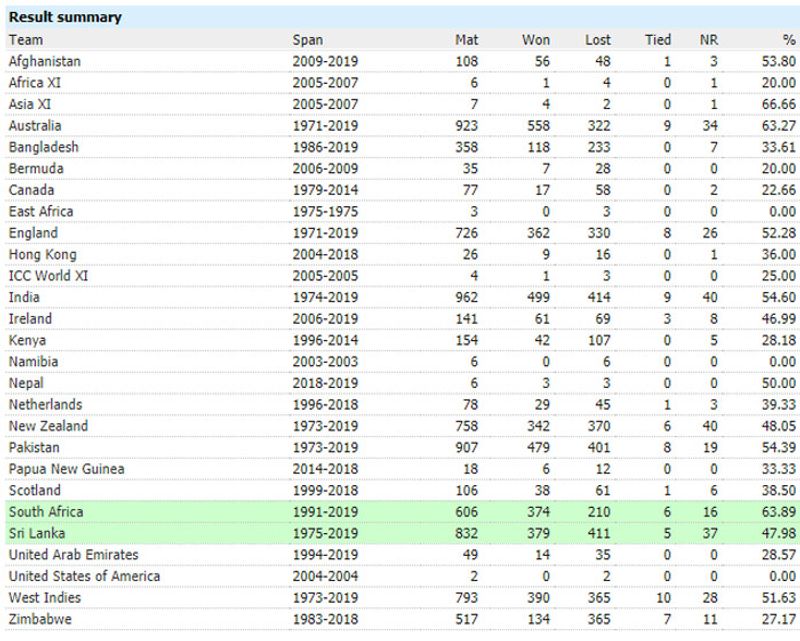The width and height of the screenshot is (800, 641).
Task: Click the percentage column header
Action: (789, 40)
